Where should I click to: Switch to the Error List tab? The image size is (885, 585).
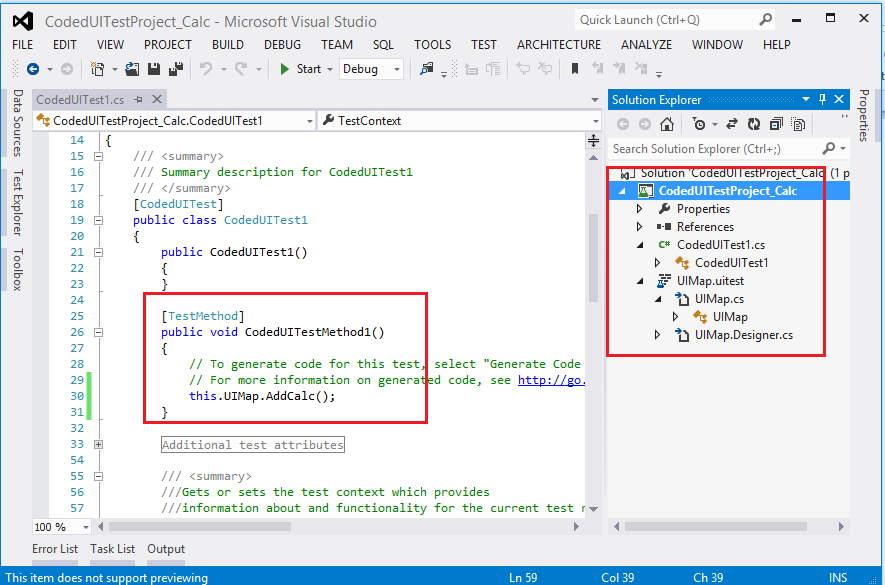[x=55, y=549]
